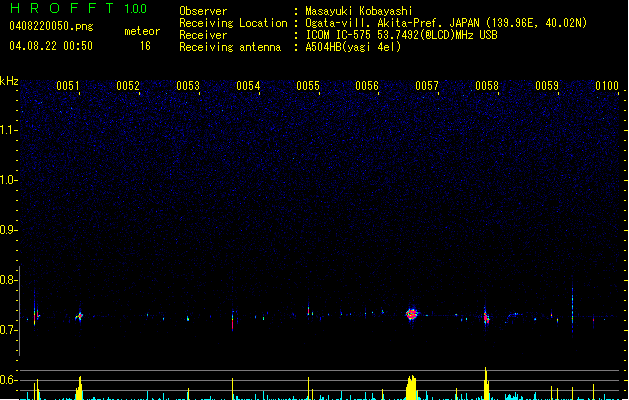
Task: Click the date stamp 04.08.22 00:50
Action: click(51, 46)
